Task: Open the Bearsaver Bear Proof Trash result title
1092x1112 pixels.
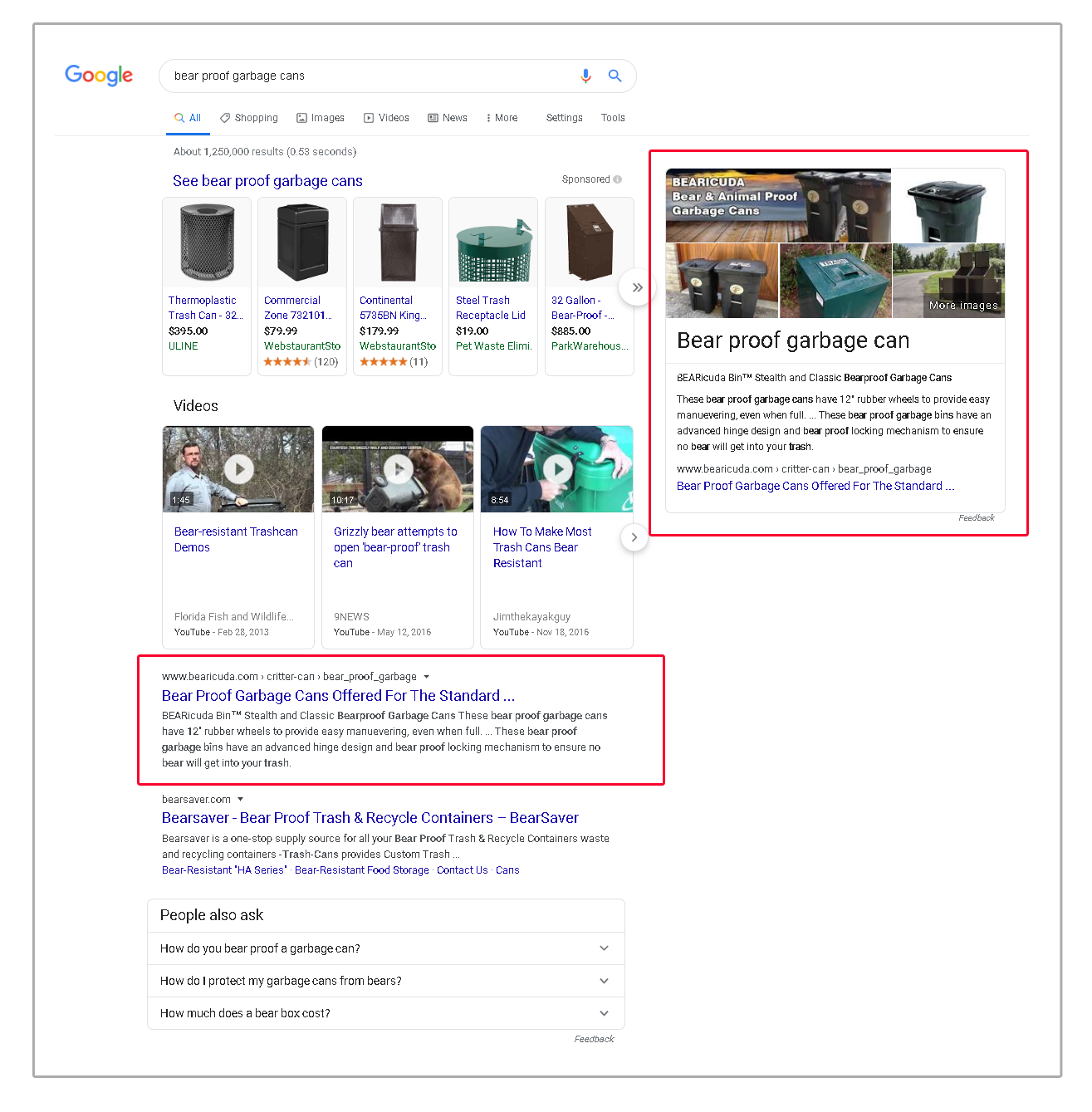Action: pyautogui.click(x=370, y=818)
